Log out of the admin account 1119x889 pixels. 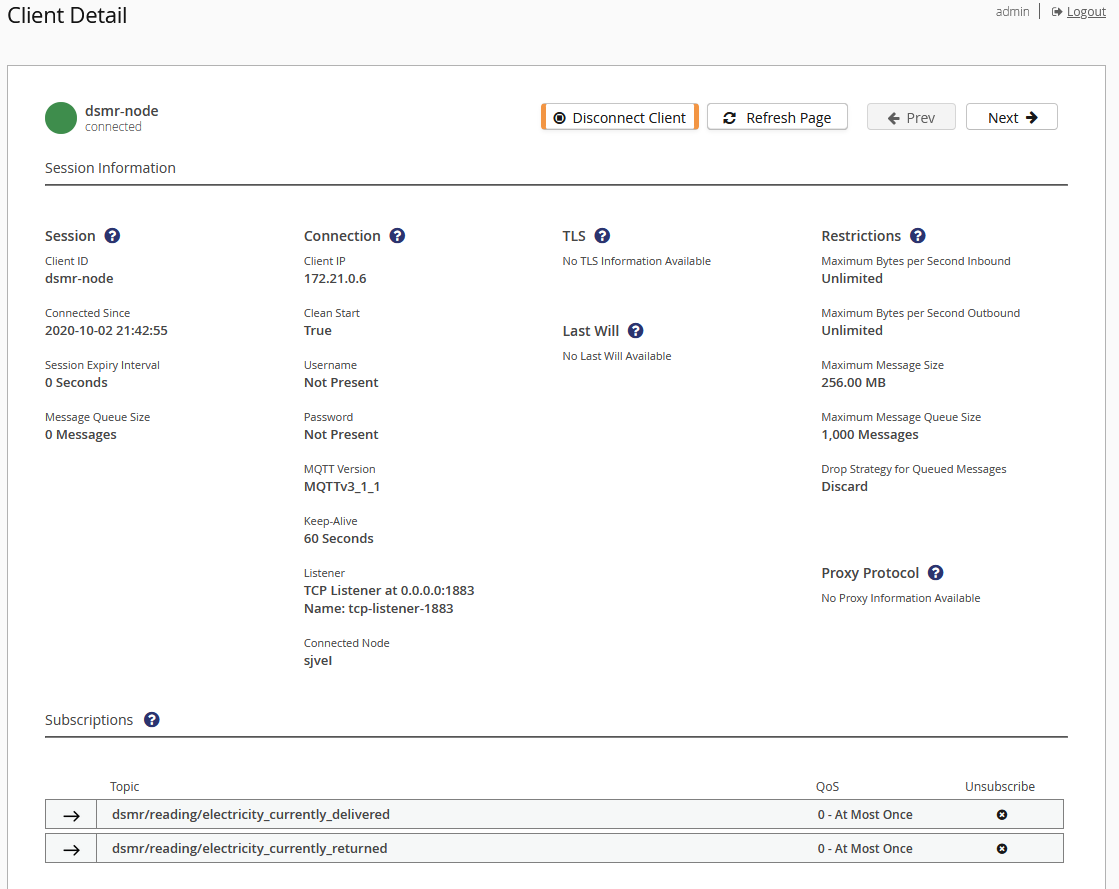1086,11
